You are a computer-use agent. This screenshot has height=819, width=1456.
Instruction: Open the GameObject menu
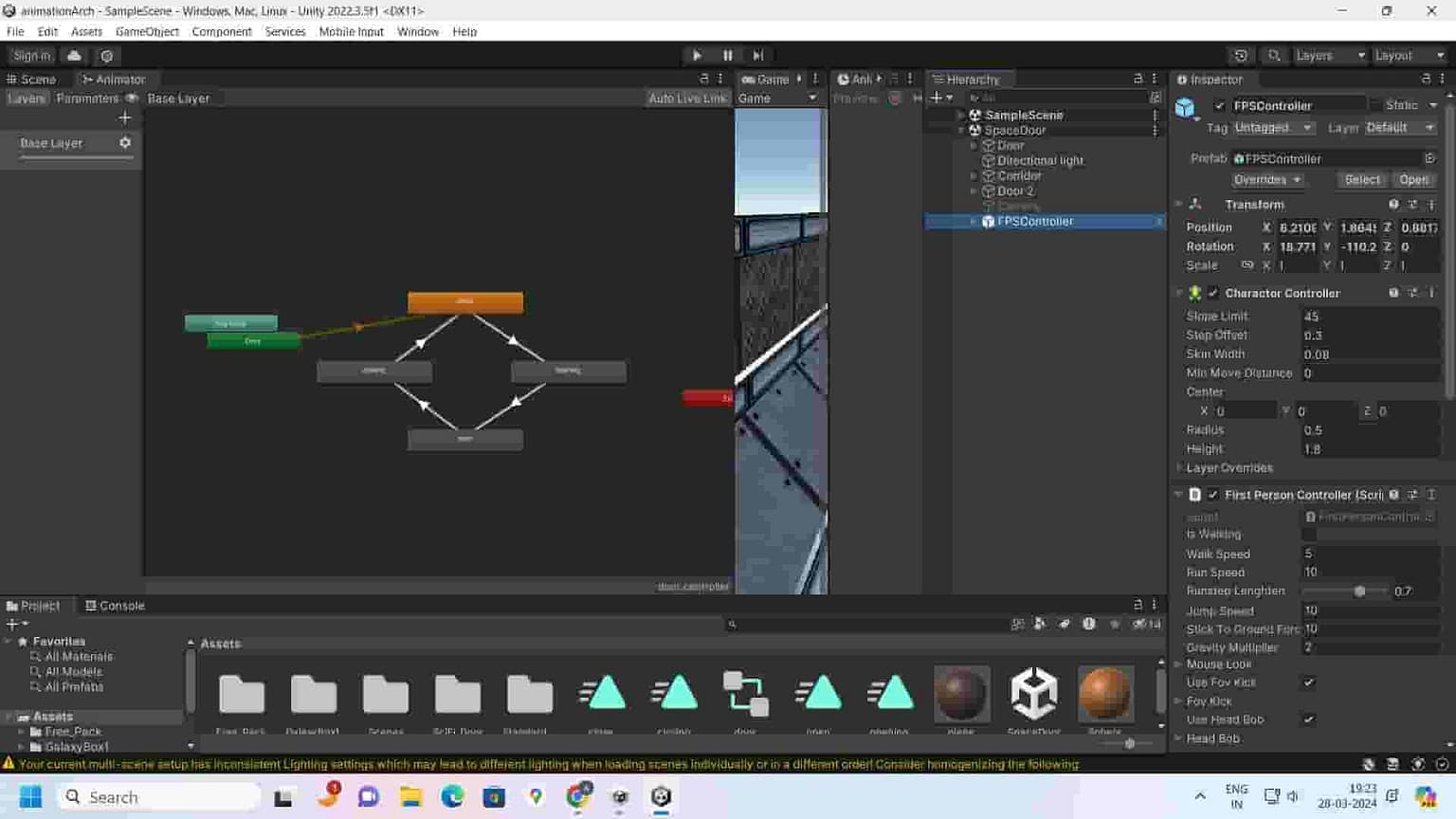[146, 31]
